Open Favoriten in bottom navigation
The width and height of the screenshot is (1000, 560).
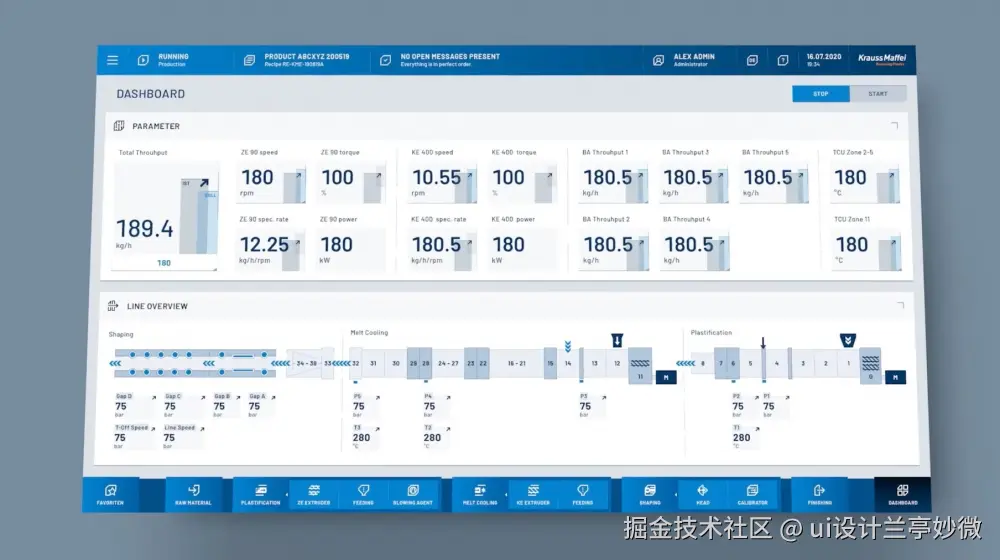click(x=110, y=494)
